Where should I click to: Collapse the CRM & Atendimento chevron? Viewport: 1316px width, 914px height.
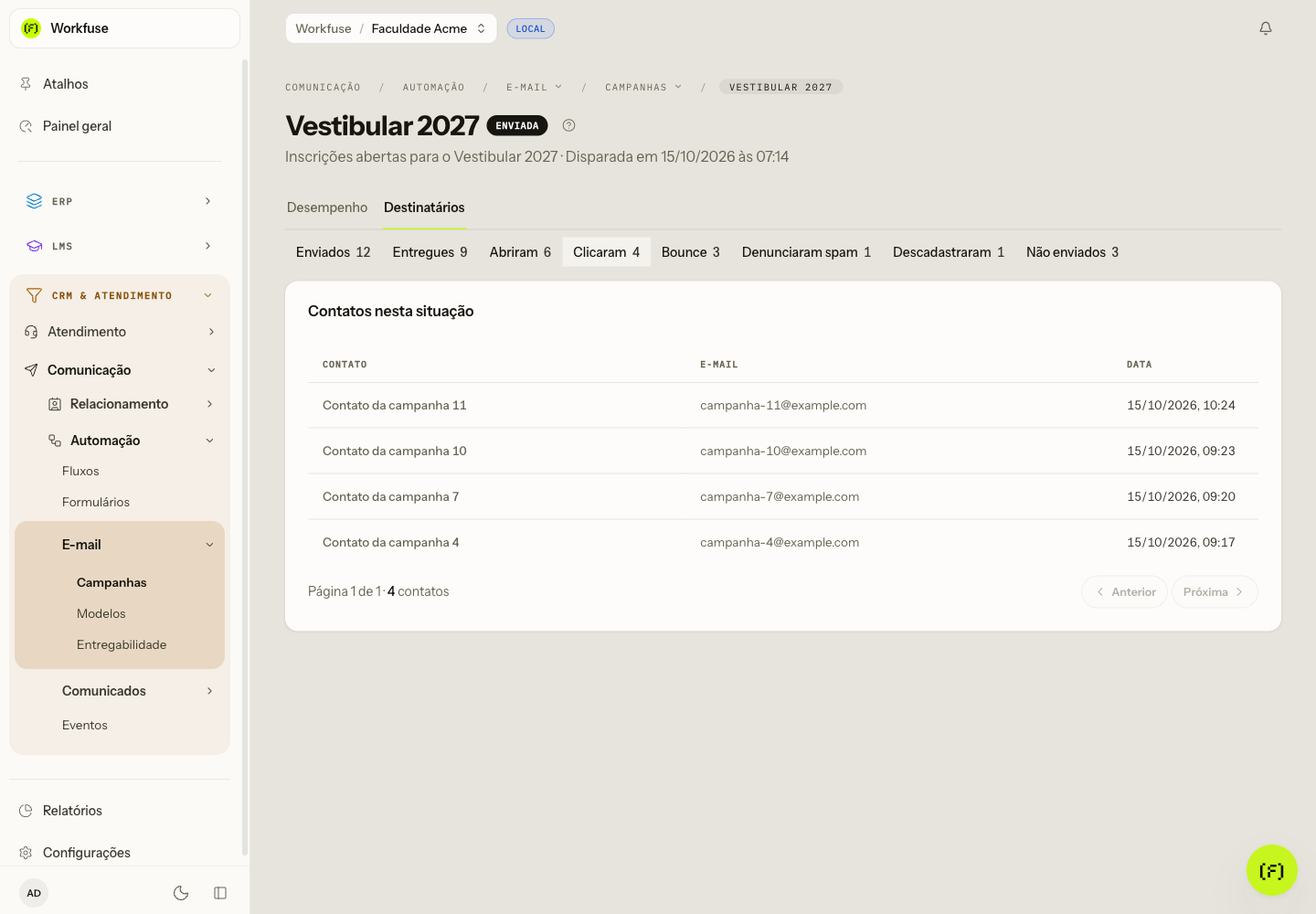click(x=208, y=295)
